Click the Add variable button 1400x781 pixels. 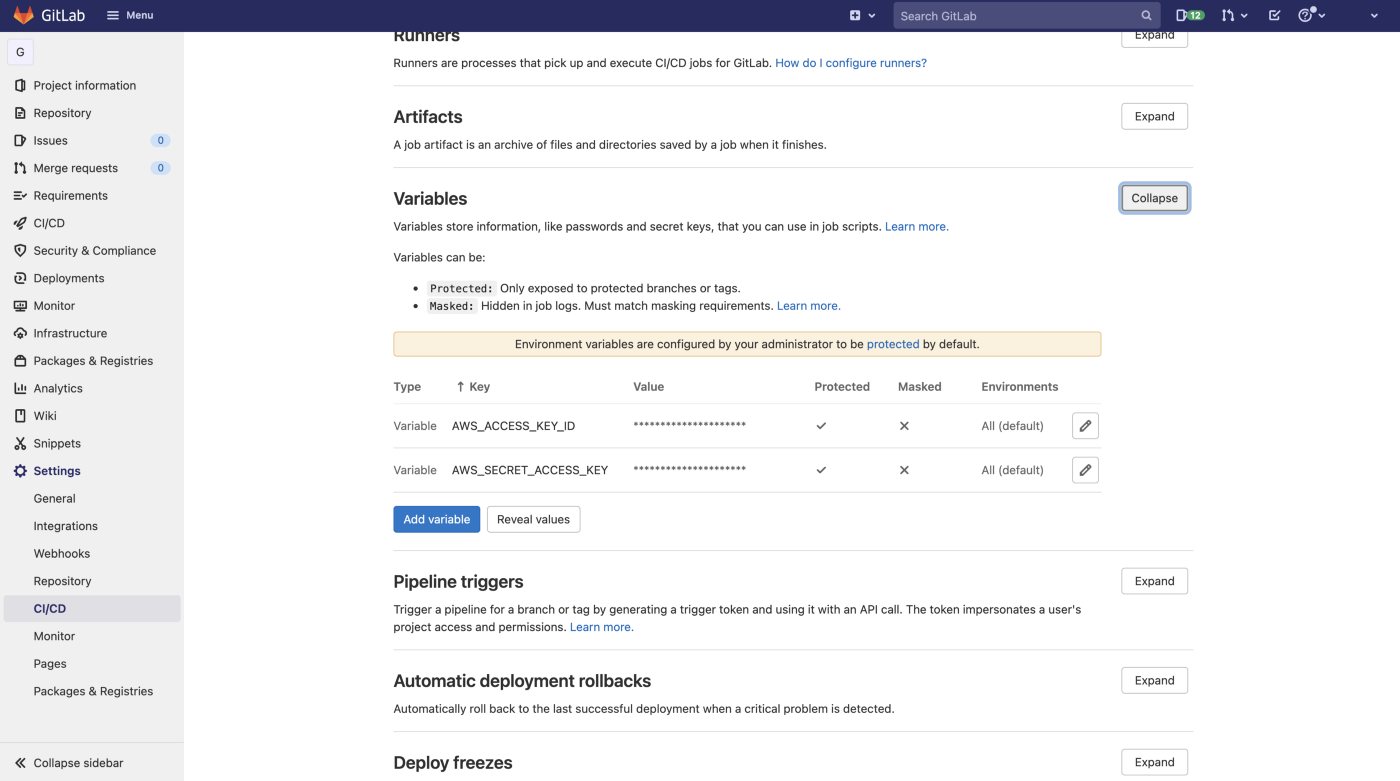point(436,519)
